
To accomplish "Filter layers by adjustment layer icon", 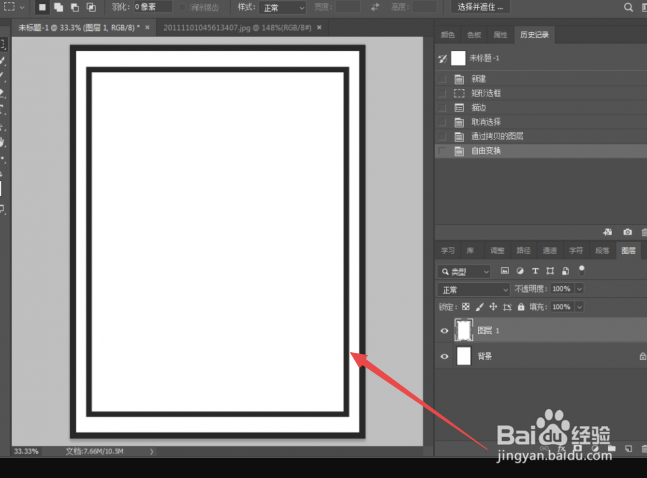I will (x=520, y=271).
